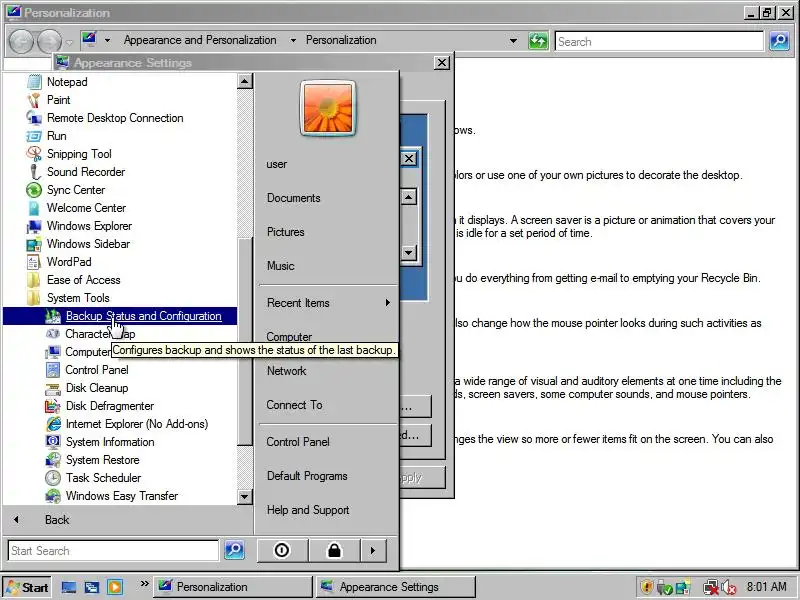Click scroll down arrow of programs list
This screenshot has height=600, width=800.
coord(245,496)
